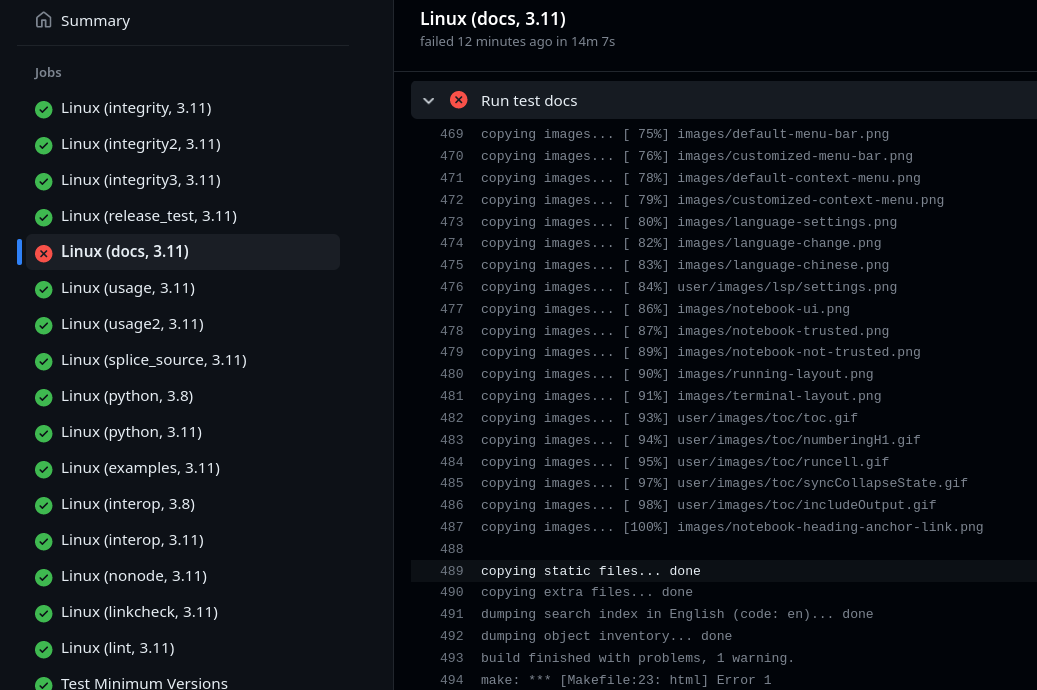Click log text 'images/language-chinese.png' line
Screen dimensions: 1037x690
(684, 265)
